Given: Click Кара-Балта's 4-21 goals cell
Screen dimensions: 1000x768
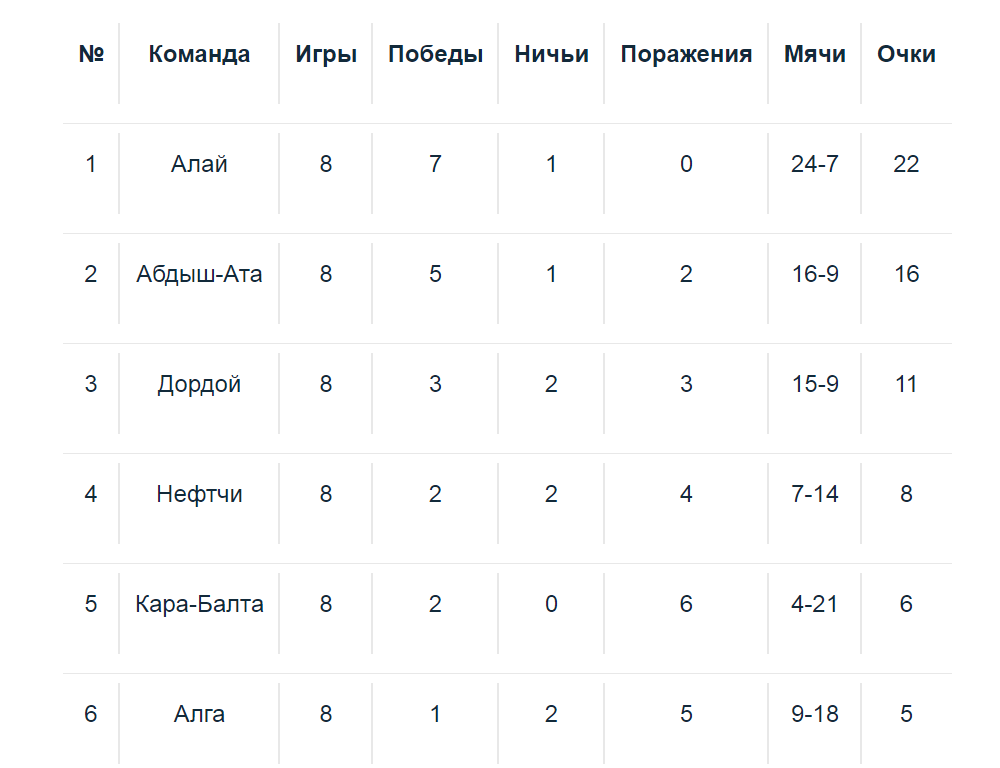Looking at the screenshot, I should pyautogui.click(x=814, y=604).
